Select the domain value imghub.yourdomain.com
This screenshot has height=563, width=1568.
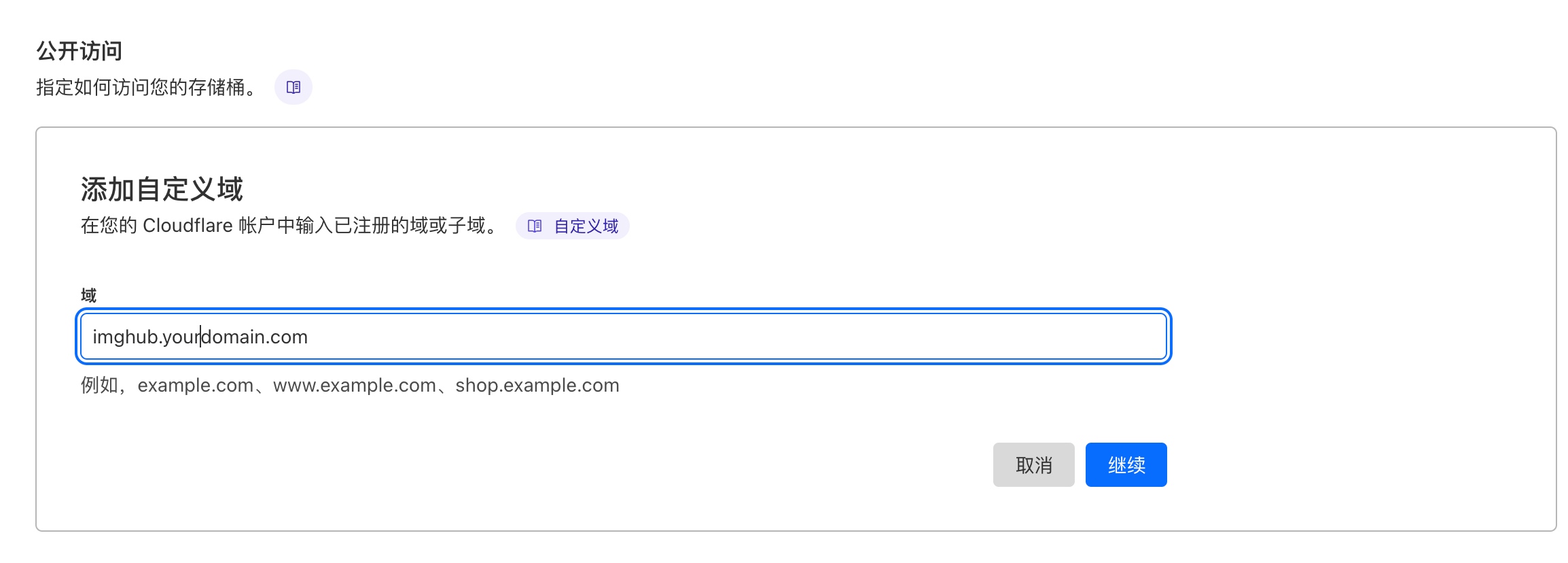[x=200, y=336]
